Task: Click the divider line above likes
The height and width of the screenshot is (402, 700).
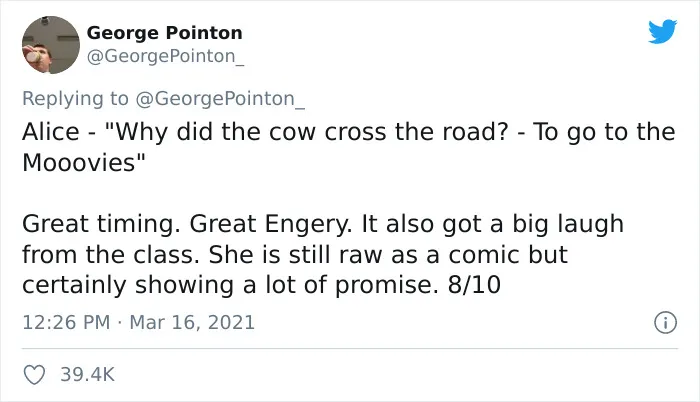Action: (350, 348)
